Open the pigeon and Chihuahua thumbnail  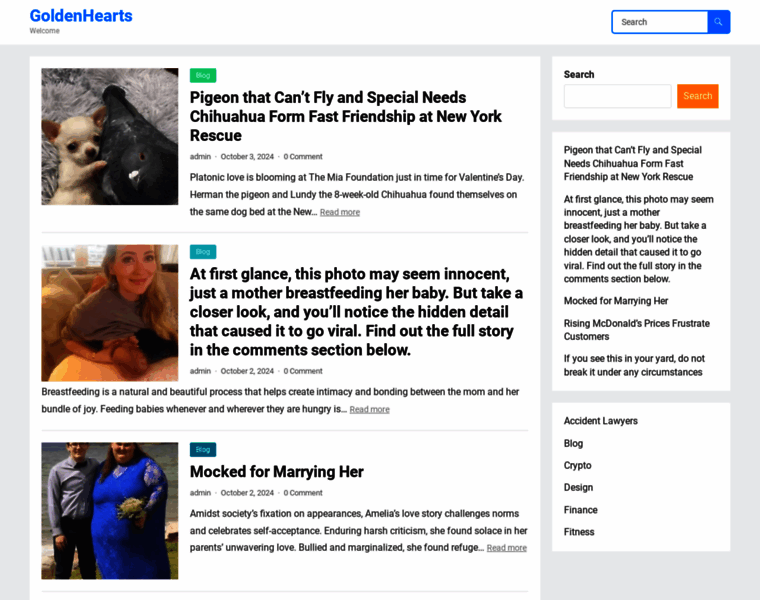point(110,136)
